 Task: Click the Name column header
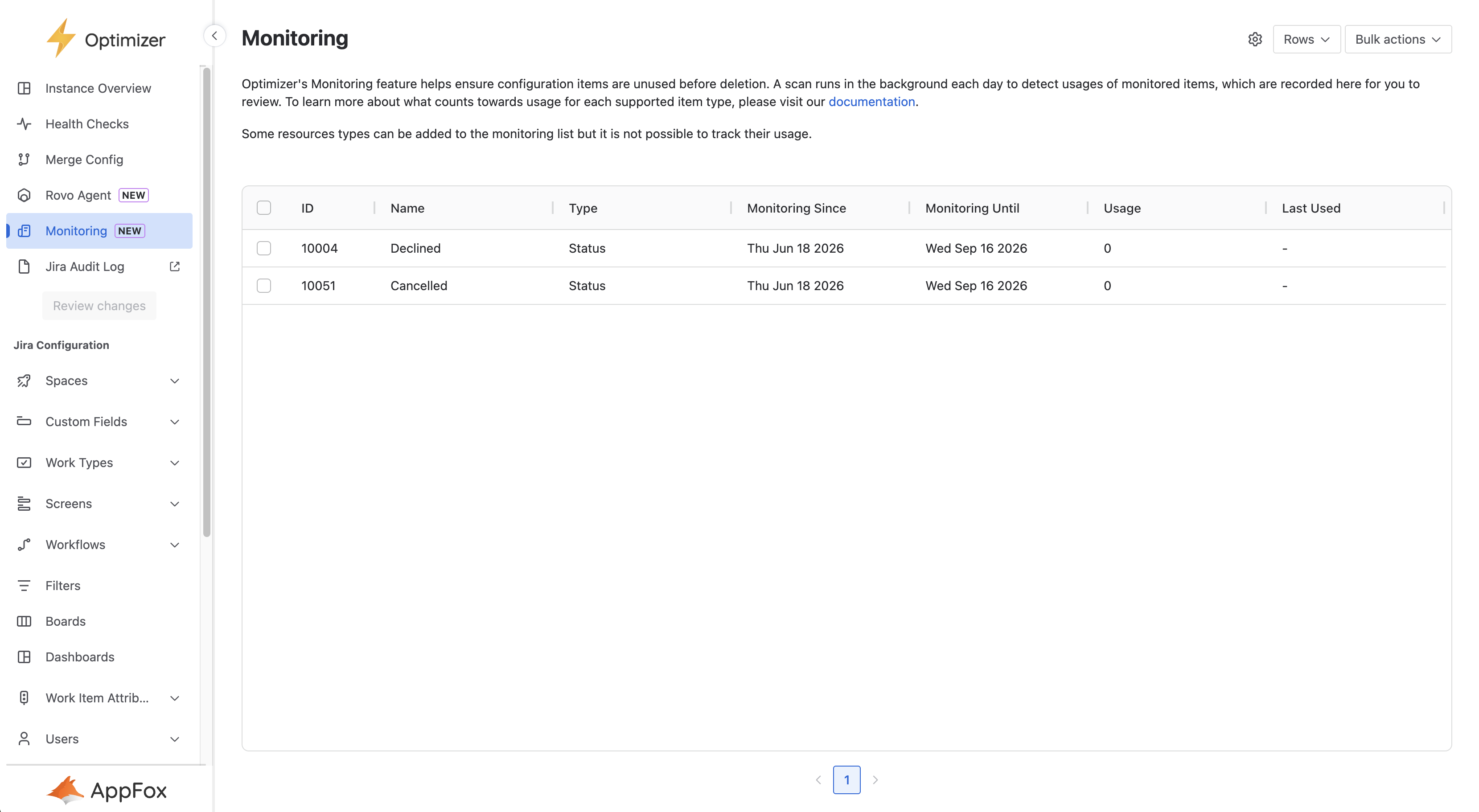(x=408, y=208)
